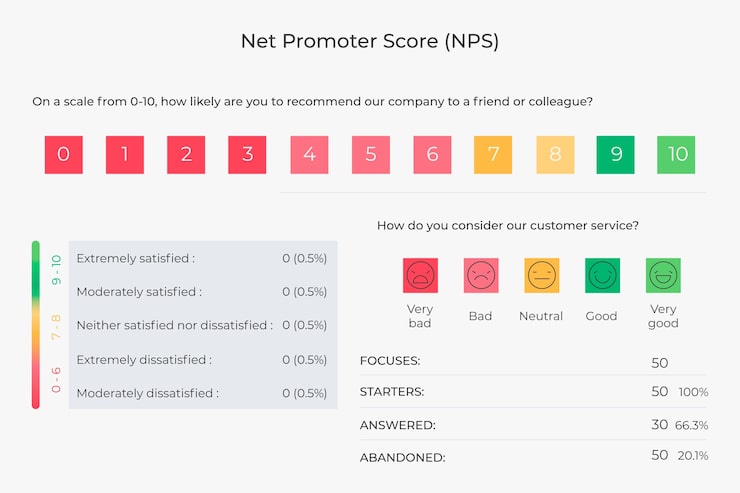Choose the Bad frowning face icon

(x=481, y=275)
